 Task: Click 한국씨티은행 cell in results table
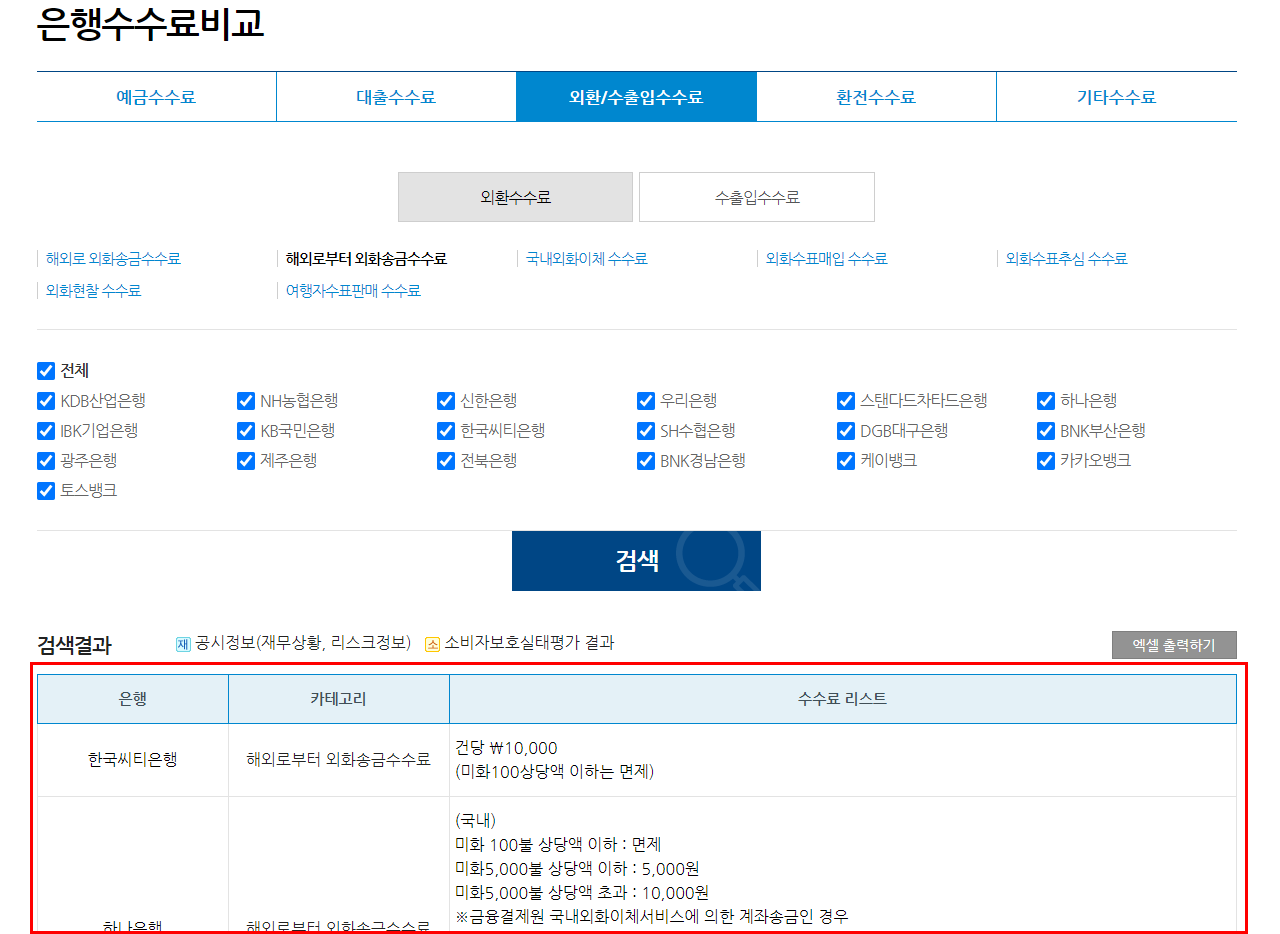click(x=133, y=760)
